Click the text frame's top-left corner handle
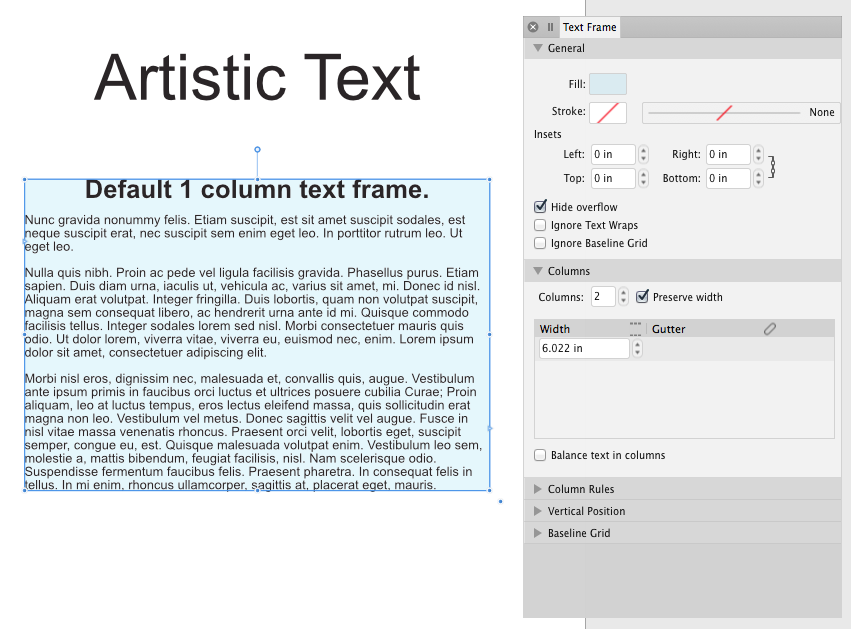851x629 pixels. 24,180
